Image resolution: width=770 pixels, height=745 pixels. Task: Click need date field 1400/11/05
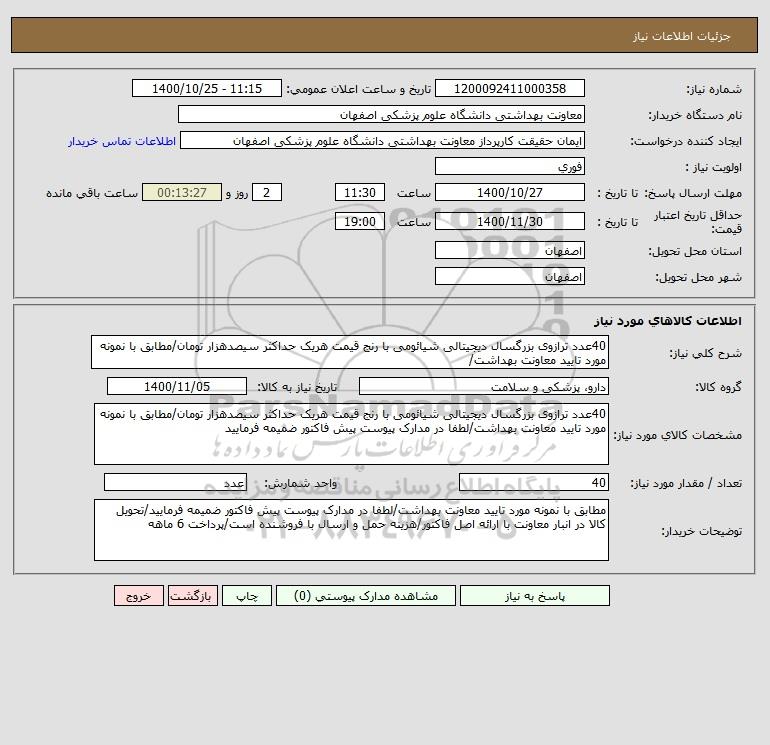point(177,386)
